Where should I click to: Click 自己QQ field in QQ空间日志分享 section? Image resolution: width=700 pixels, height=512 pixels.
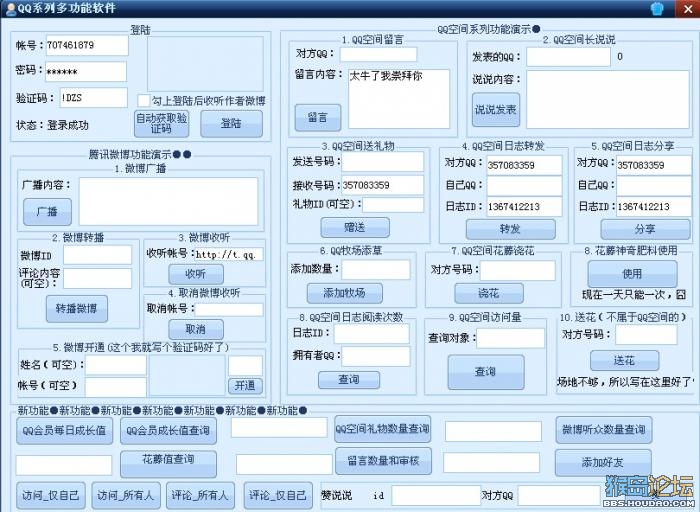[654, 186]
